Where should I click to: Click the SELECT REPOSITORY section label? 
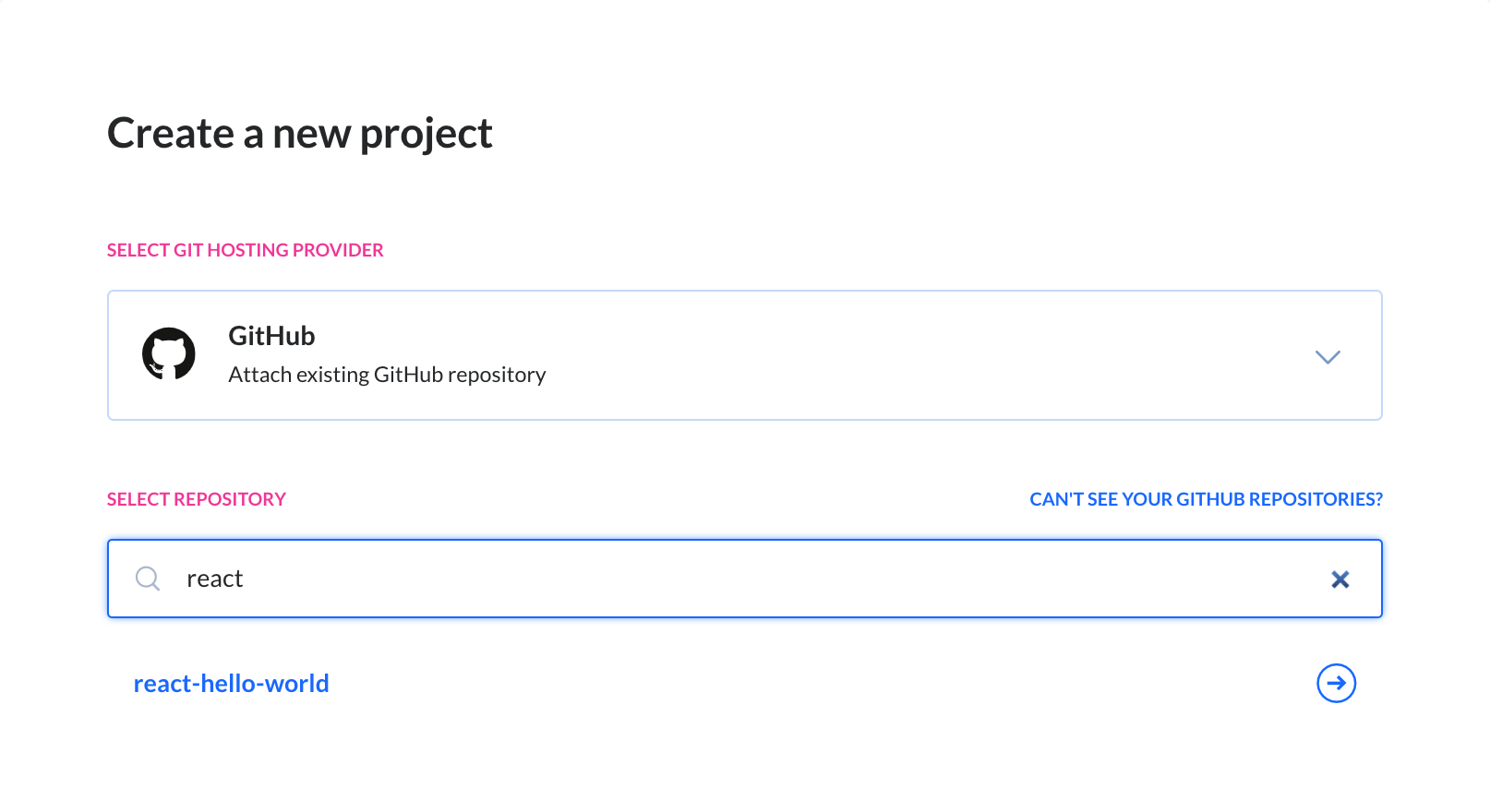pos(196,498)
